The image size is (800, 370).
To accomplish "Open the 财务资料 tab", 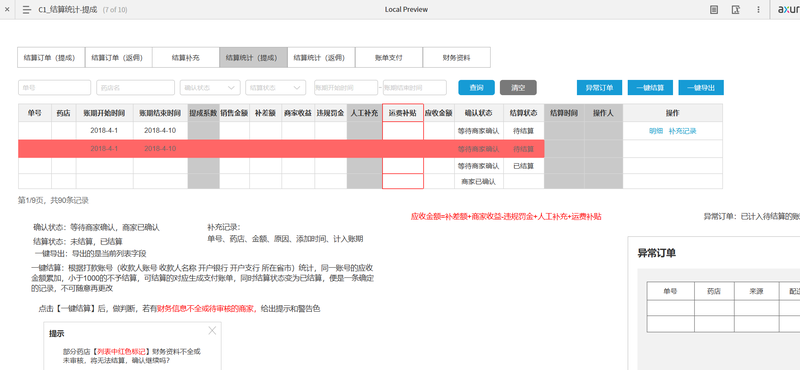I will point(457,58).
